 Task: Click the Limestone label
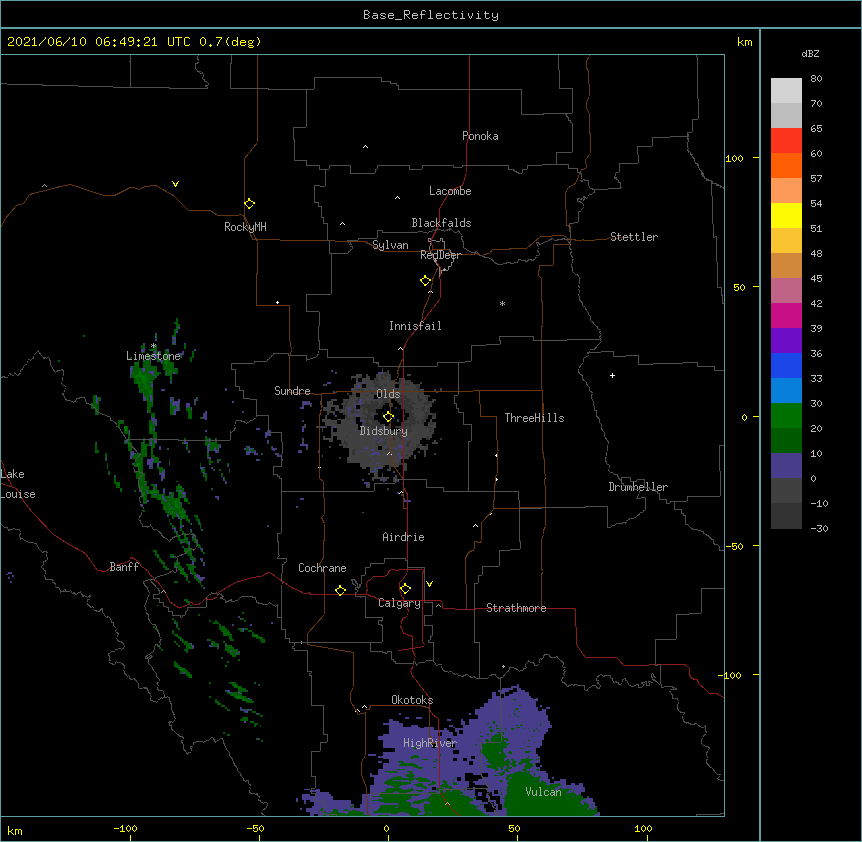click(153, 356)
